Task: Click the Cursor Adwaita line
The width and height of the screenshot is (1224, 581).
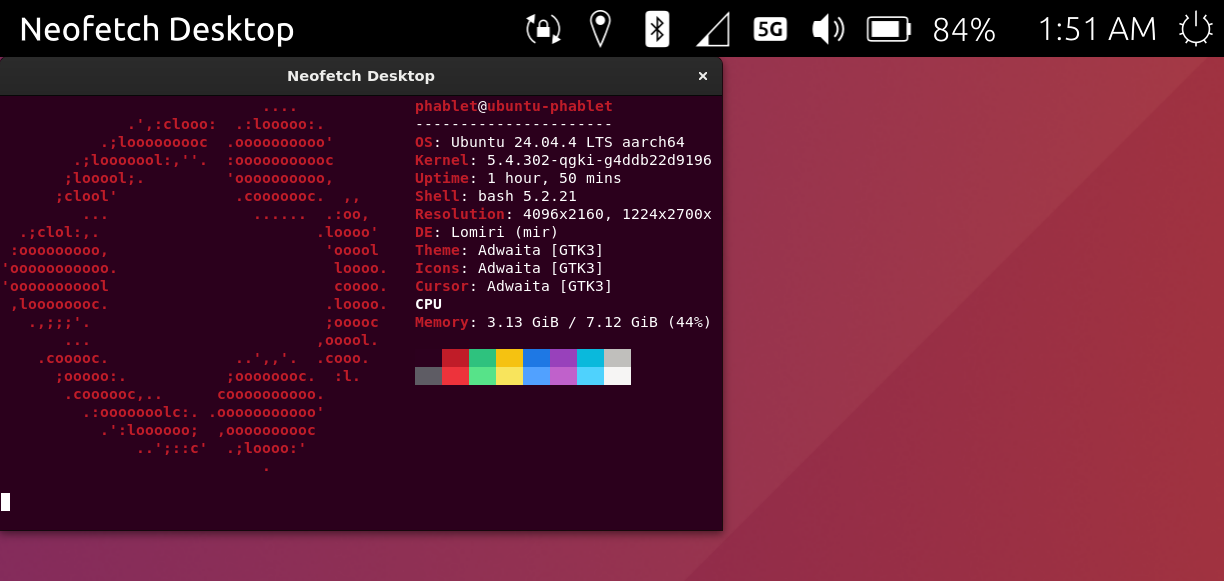Action: click(514, 286)
